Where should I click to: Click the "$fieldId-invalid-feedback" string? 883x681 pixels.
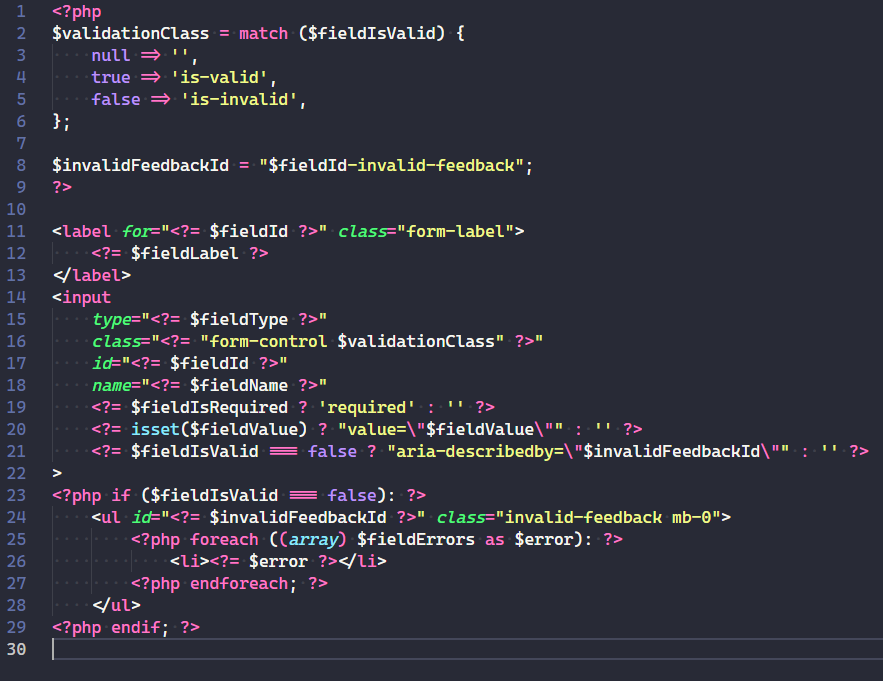[x=391, y=165]
